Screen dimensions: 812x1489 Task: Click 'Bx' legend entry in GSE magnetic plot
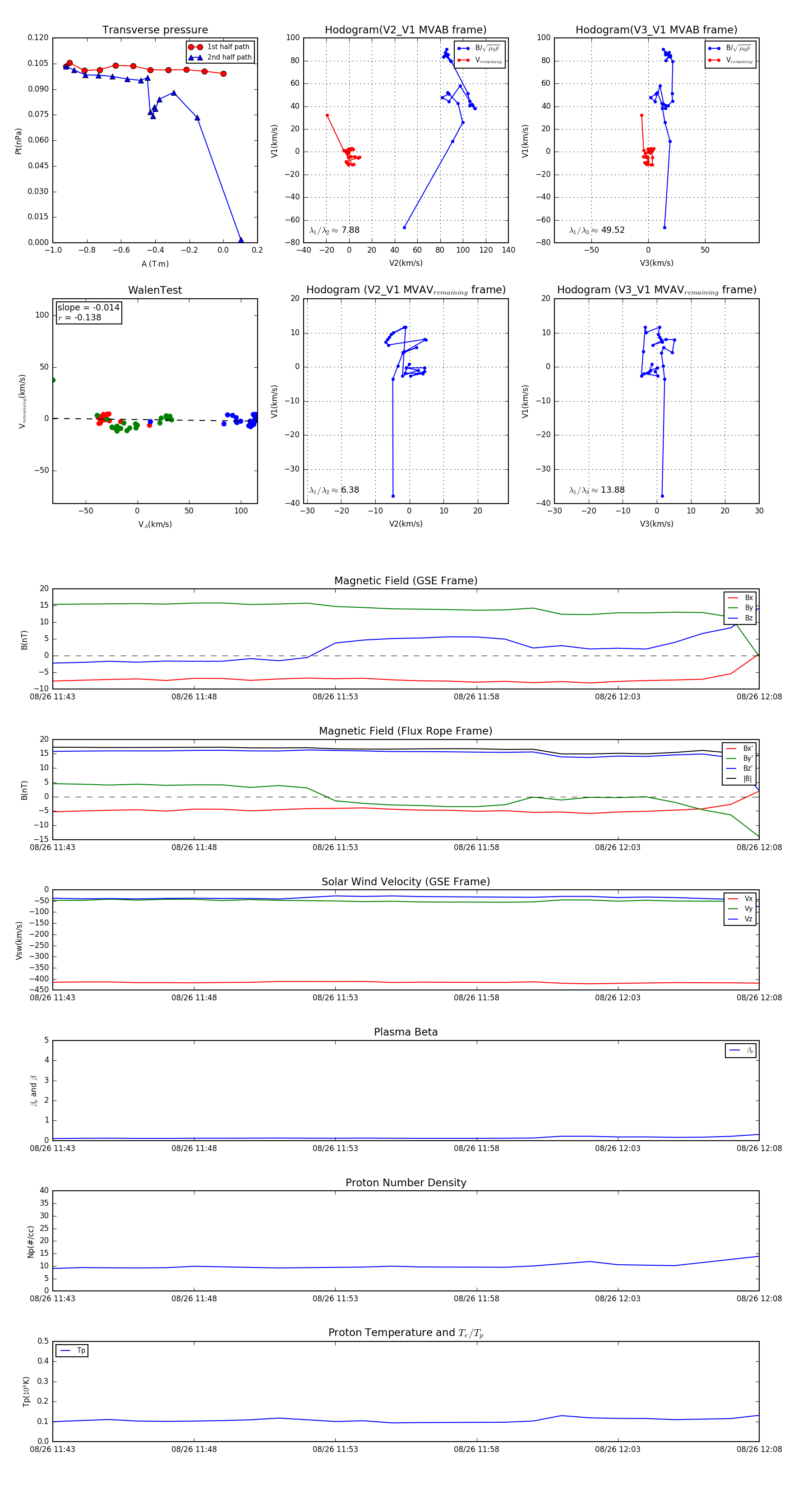(740, 598)
